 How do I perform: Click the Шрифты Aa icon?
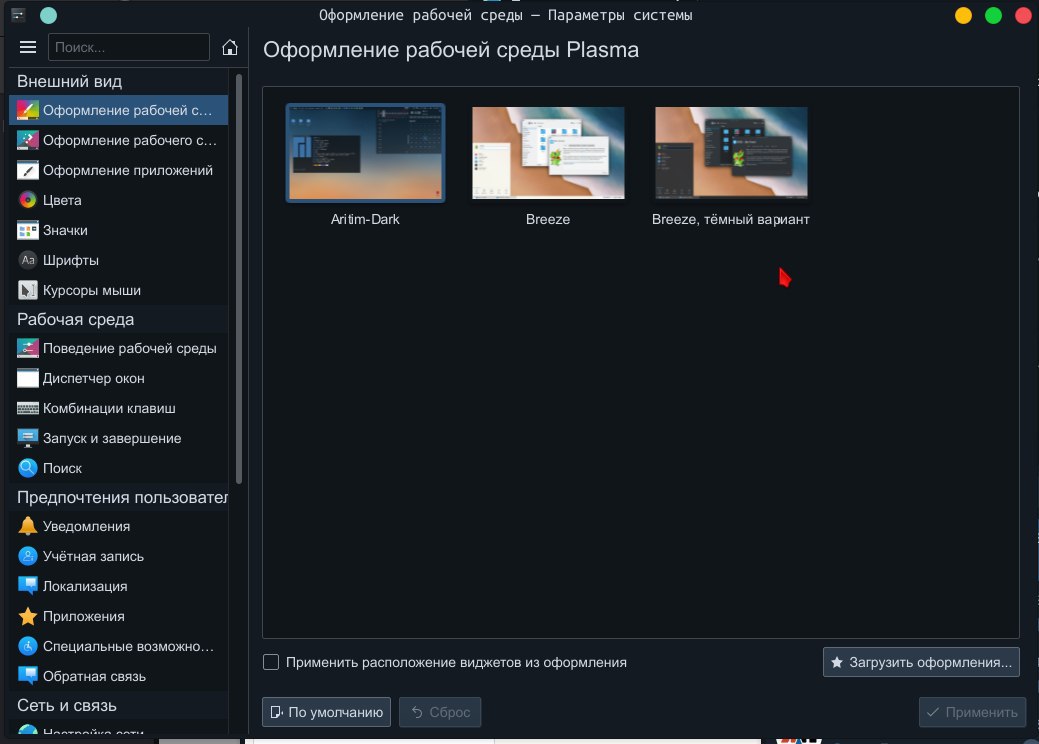[x=28, y=260]
